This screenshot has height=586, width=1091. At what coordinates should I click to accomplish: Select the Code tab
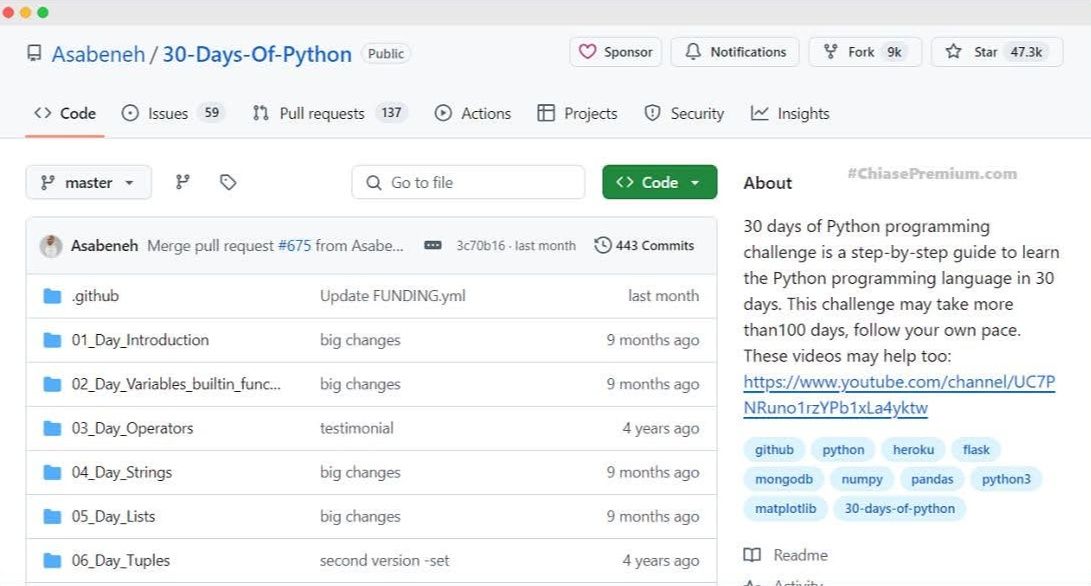point(65,113)
